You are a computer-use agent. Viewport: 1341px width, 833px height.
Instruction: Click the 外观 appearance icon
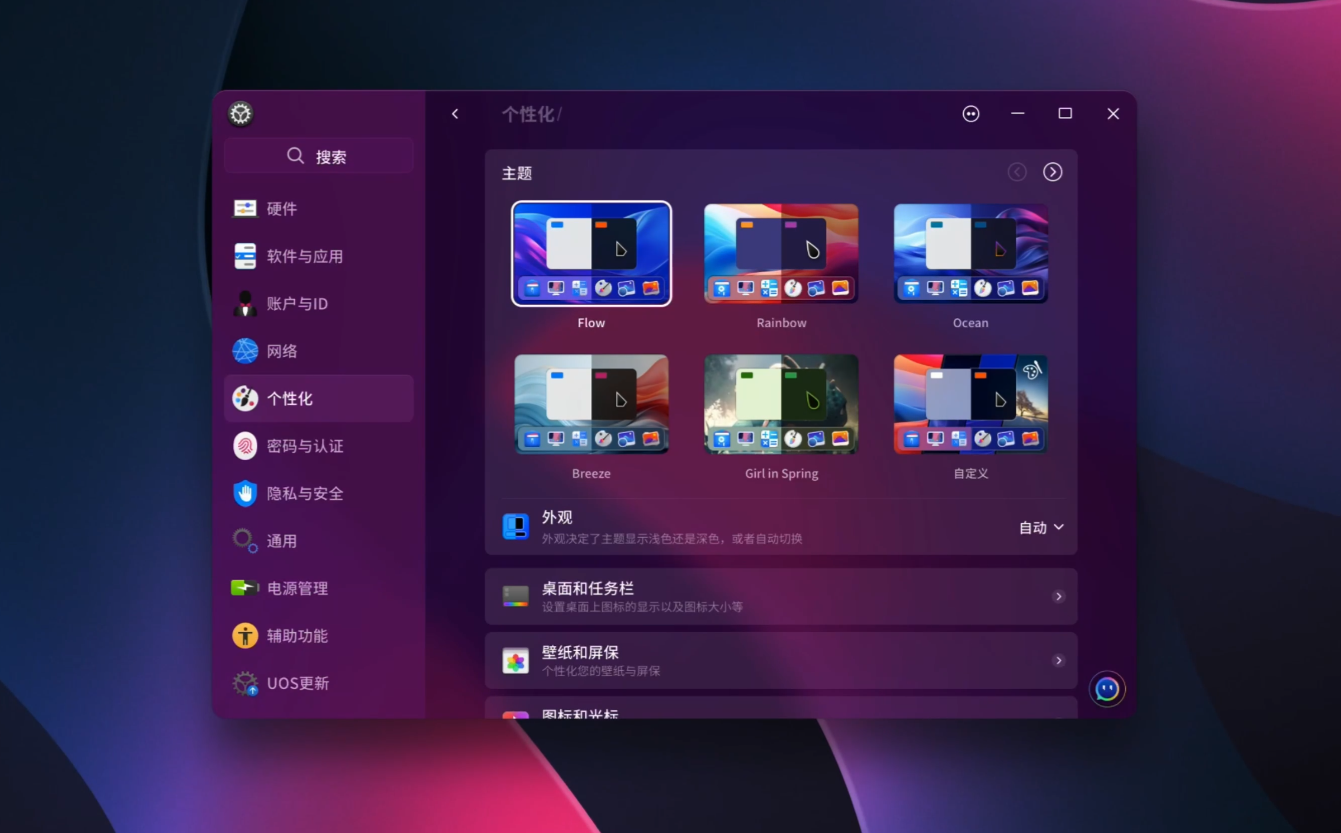click(515, 527)
